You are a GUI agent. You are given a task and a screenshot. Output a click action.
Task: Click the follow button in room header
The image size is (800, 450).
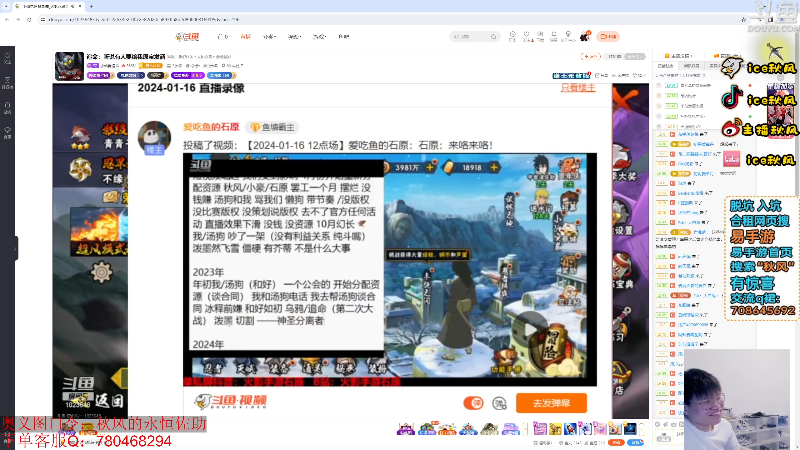click(590, 57)
